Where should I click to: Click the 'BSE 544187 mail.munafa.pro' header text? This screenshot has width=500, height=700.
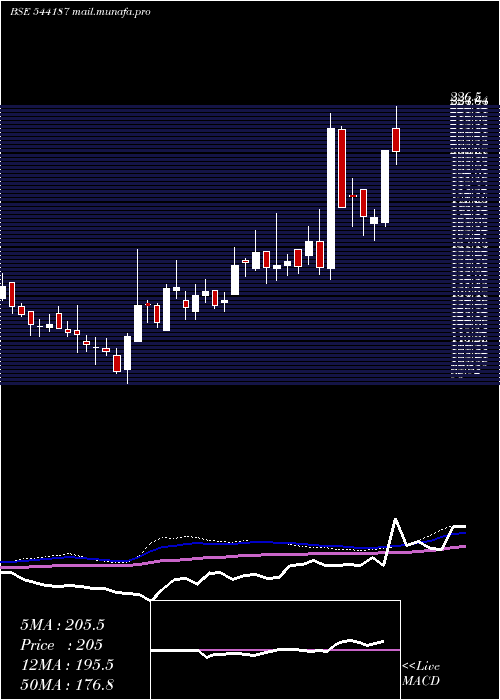click(x=80, y=12)
